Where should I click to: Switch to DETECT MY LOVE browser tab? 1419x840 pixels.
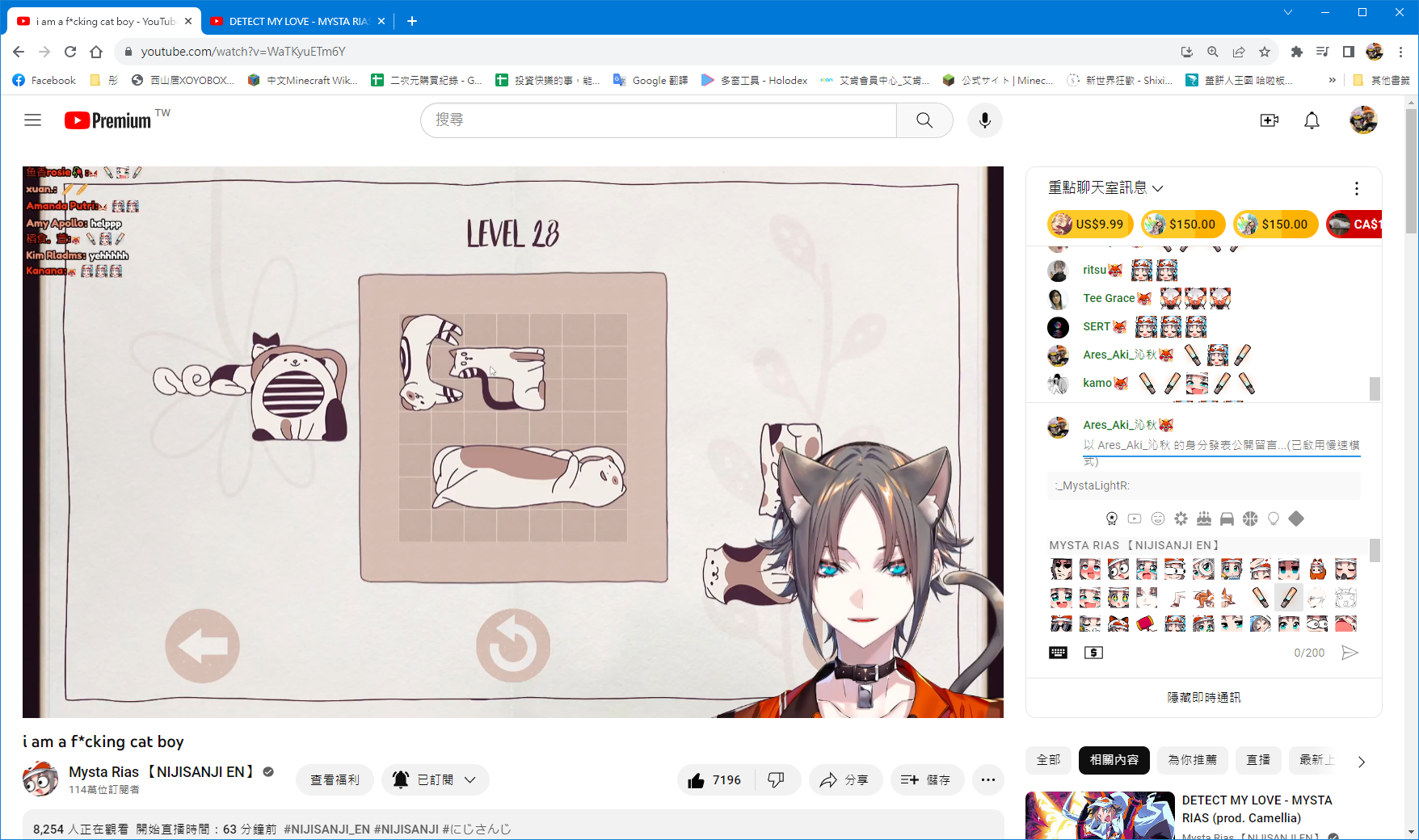(x=297, y=22)
